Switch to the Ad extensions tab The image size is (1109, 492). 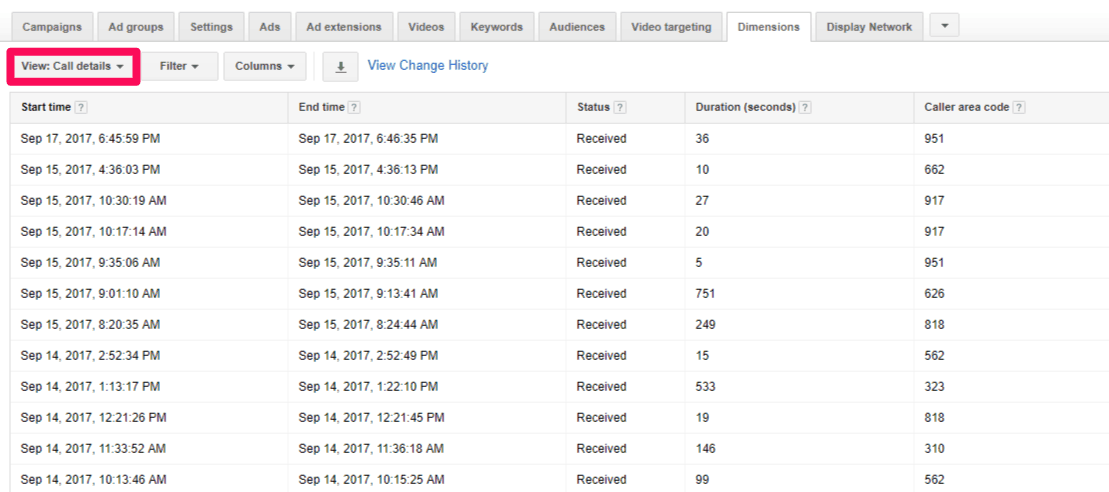click(x=344, y=27)
